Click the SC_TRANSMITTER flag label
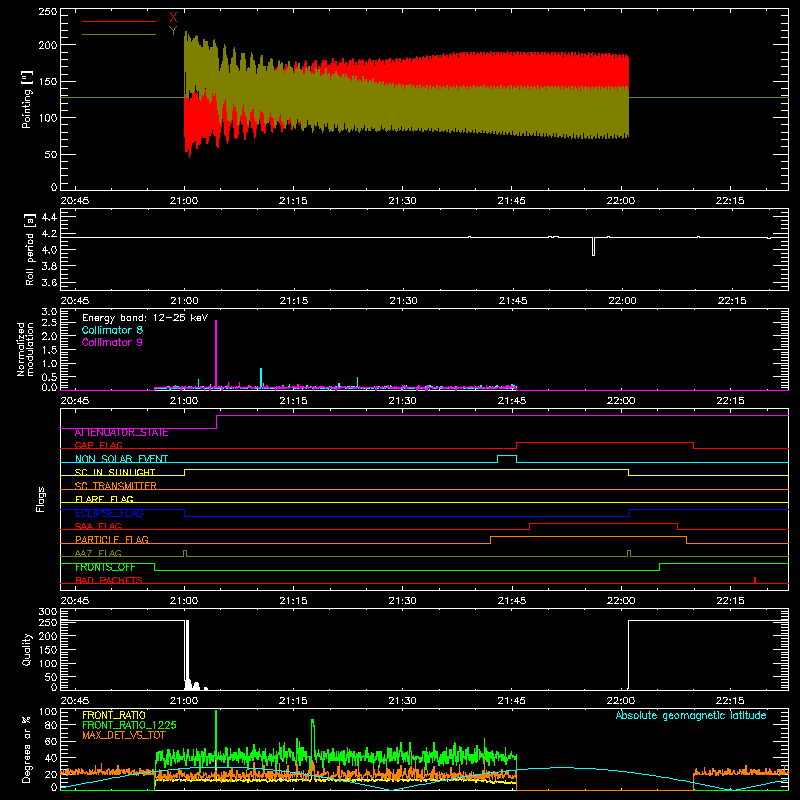Viewport: 800px width, 800px height. click(x=116, y=486)
